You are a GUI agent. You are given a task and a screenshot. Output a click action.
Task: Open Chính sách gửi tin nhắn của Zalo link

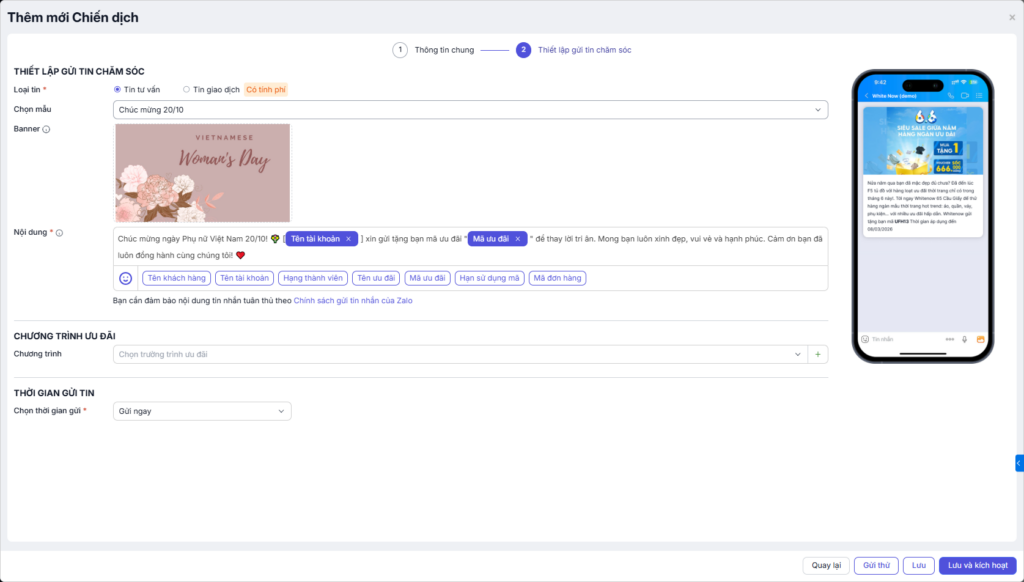point(353,301)
